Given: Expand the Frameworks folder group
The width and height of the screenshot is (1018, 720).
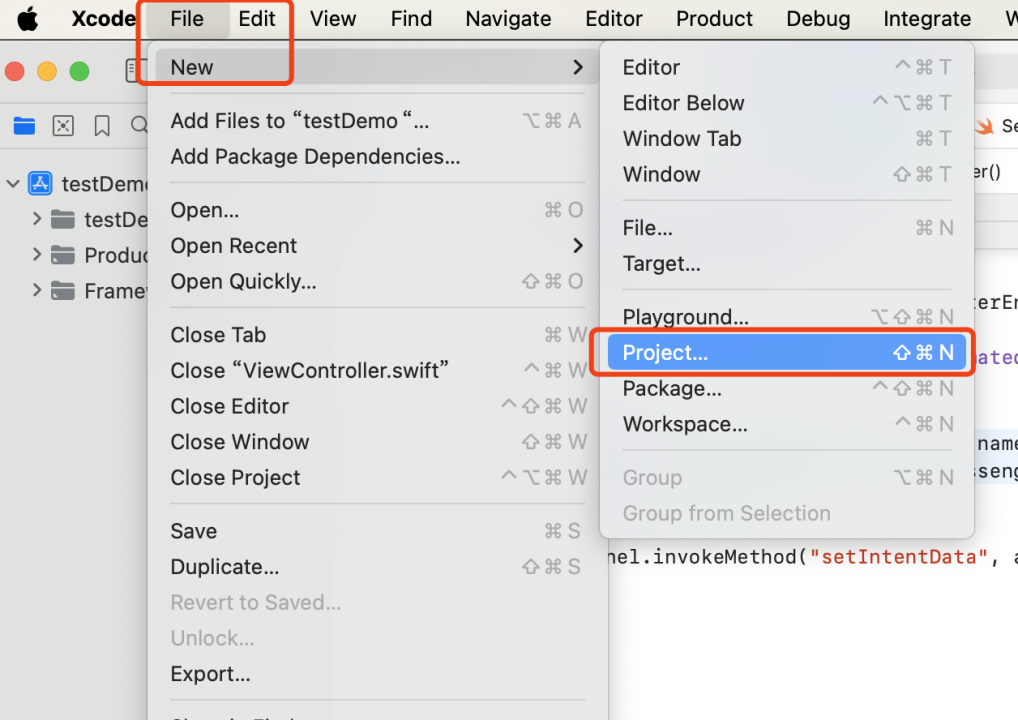Looking at the screenshot, I should [37, 291].
